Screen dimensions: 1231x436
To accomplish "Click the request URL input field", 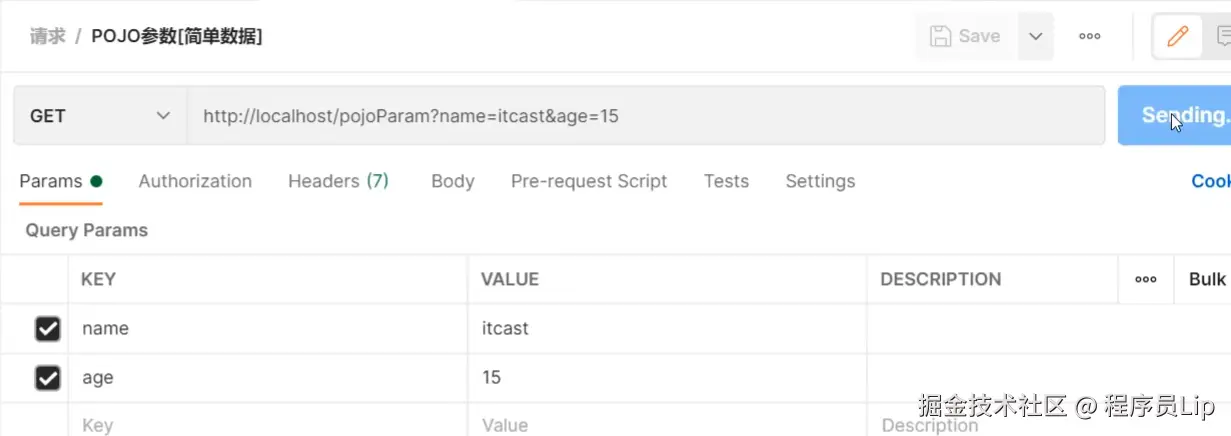I will coord(645,116).
